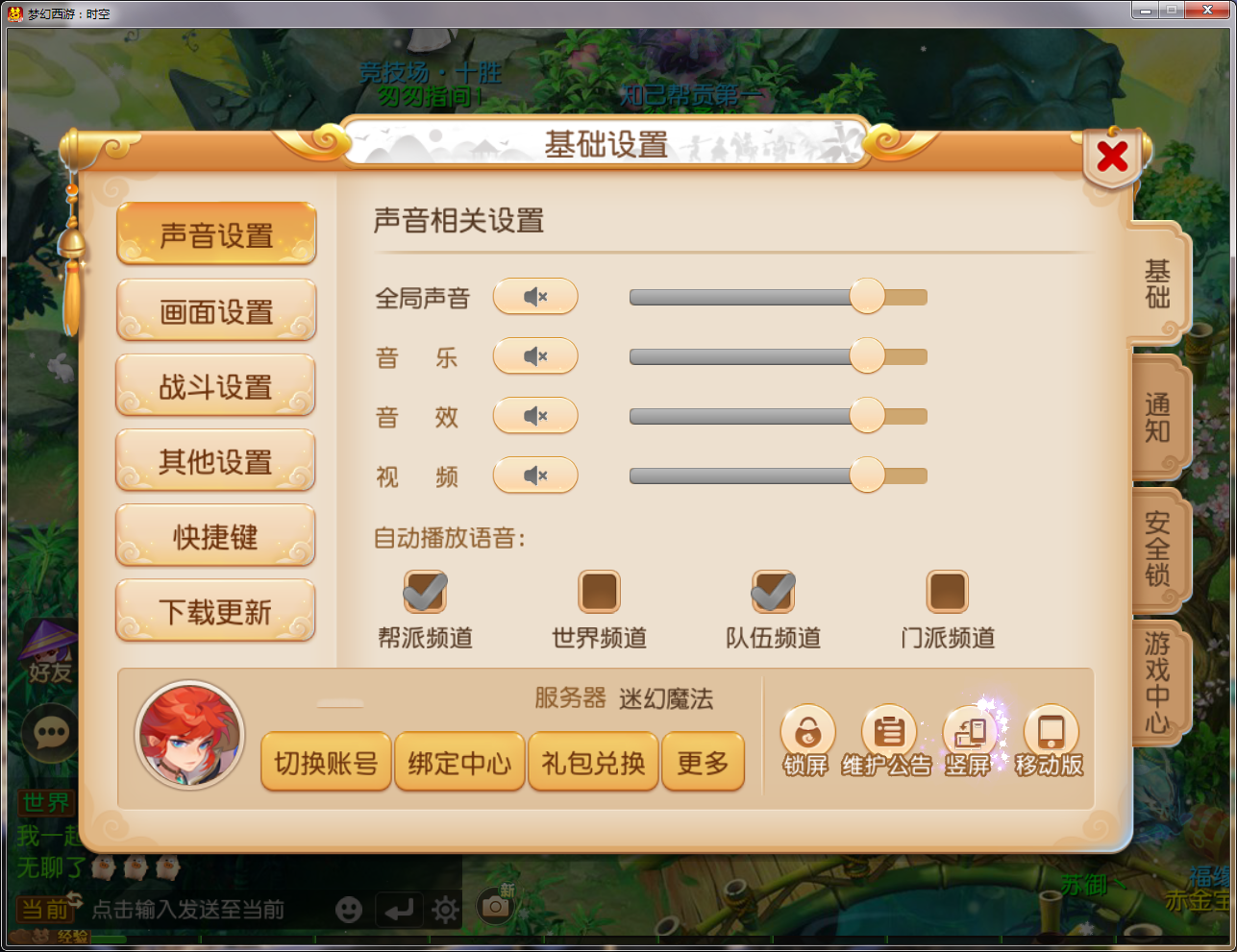1237x952 pixels.
Task: Click the 更多 more button
Action: tap(704, 763)
